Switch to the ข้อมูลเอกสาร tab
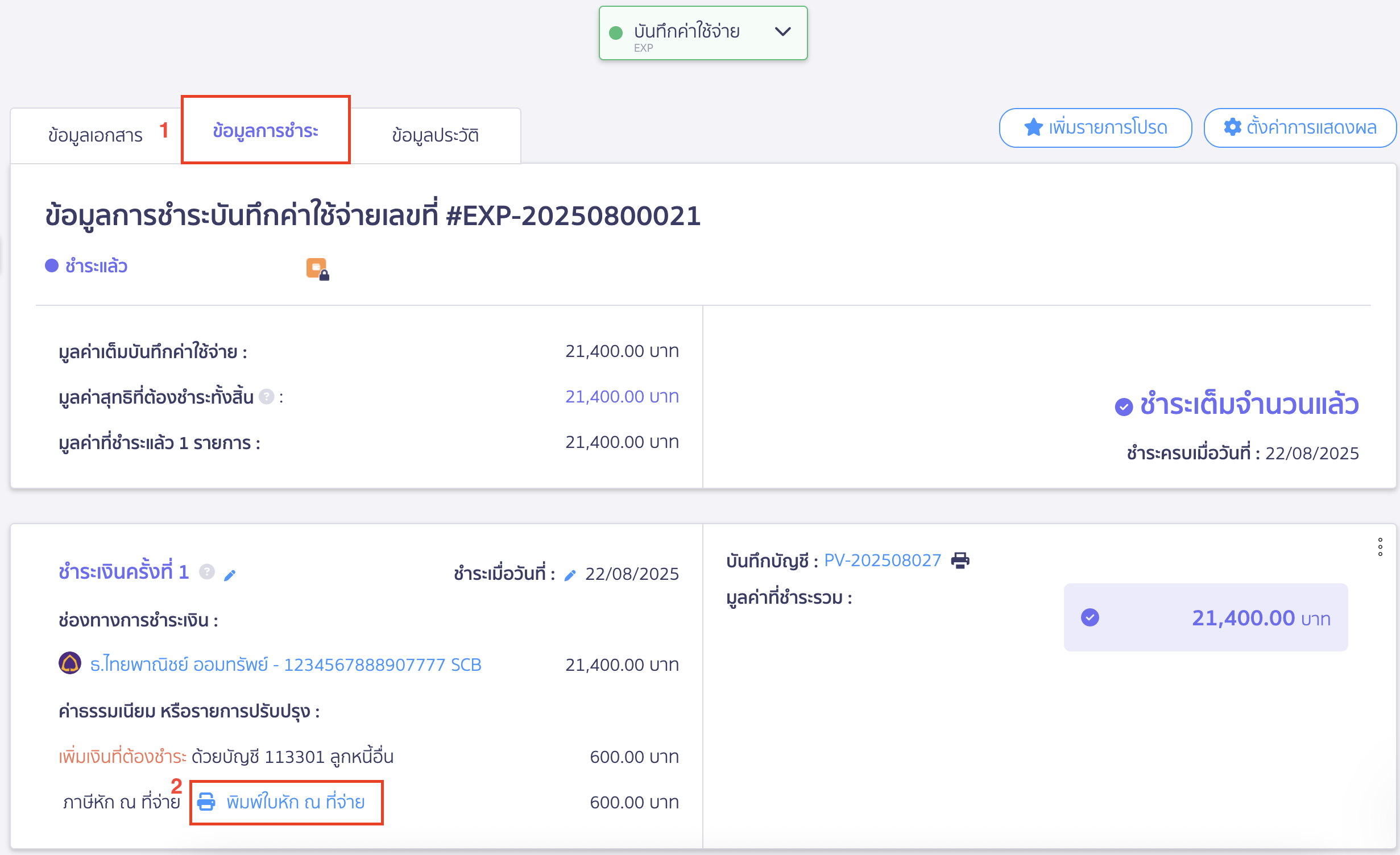 tap(96, 135)
